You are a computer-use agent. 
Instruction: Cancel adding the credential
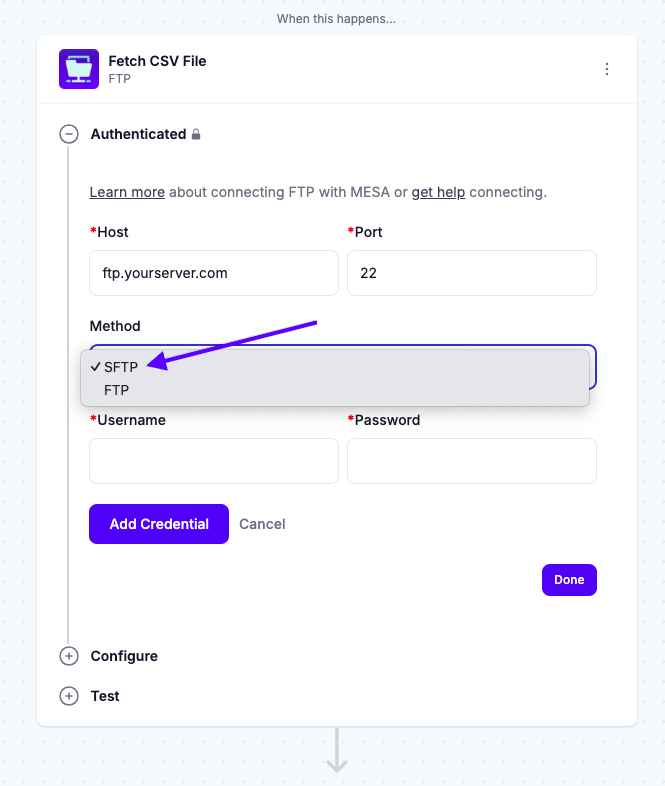pos(262,524)
